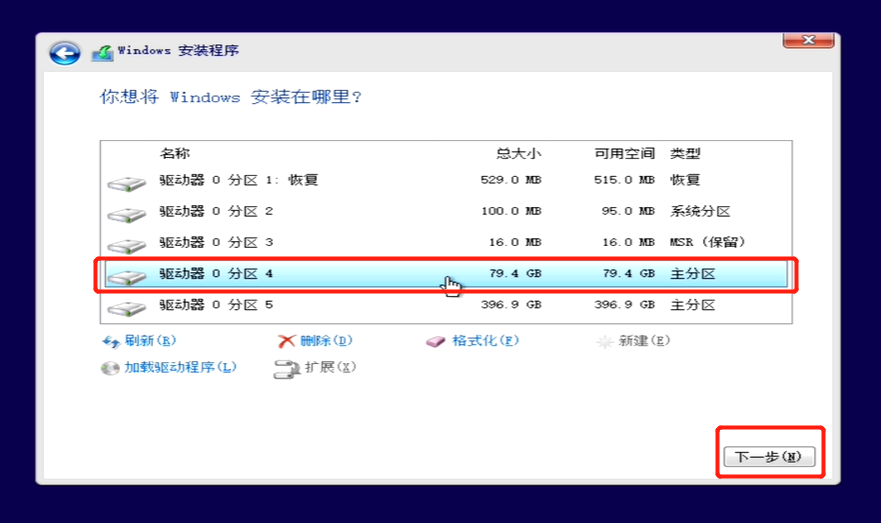Click drive icon for 分区 3 row

click(x=127, y=245)
